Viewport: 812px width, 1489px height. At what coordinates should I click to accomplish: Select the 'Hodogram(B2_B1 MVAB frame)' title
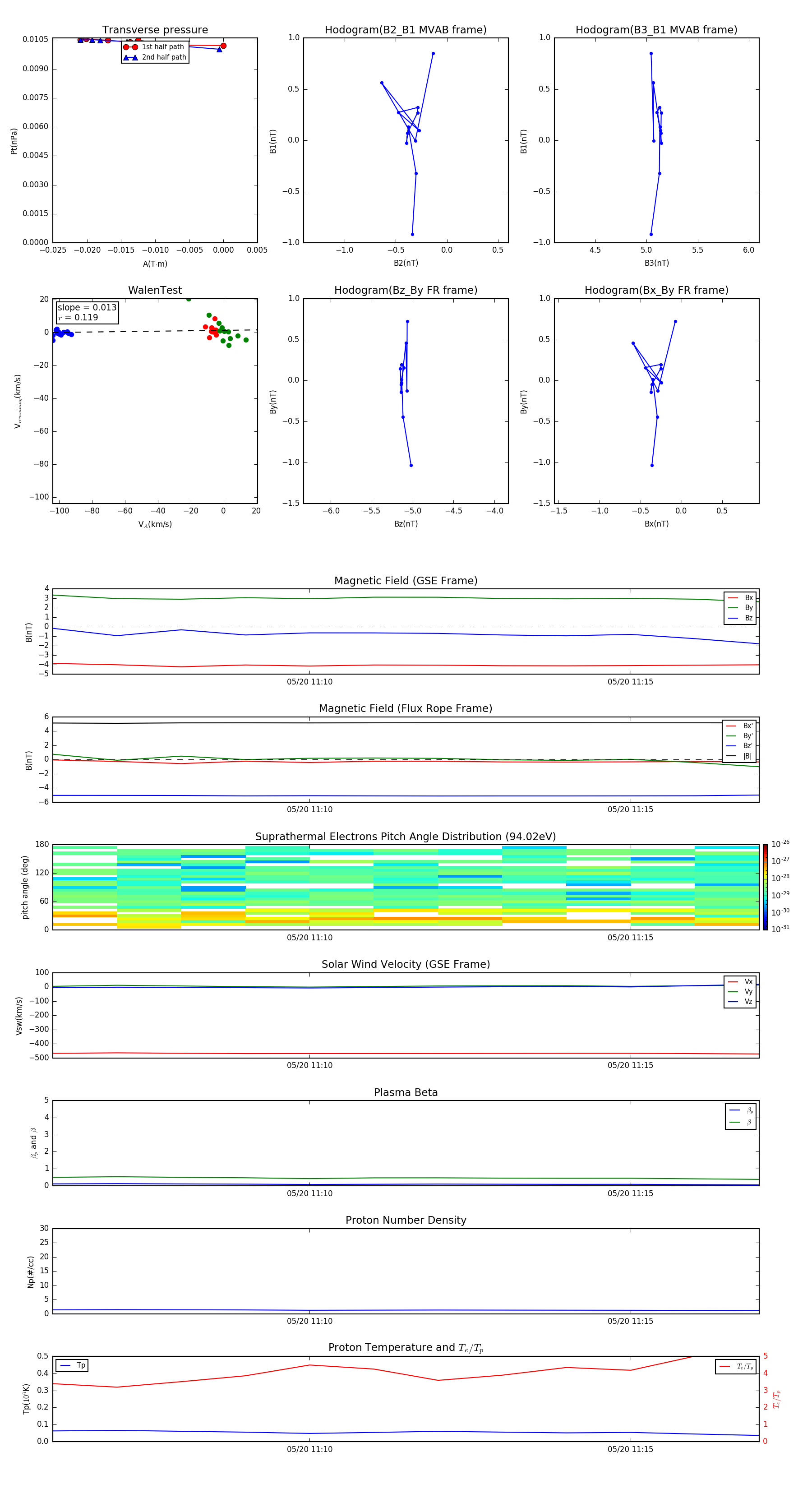(x=406, y=30)
